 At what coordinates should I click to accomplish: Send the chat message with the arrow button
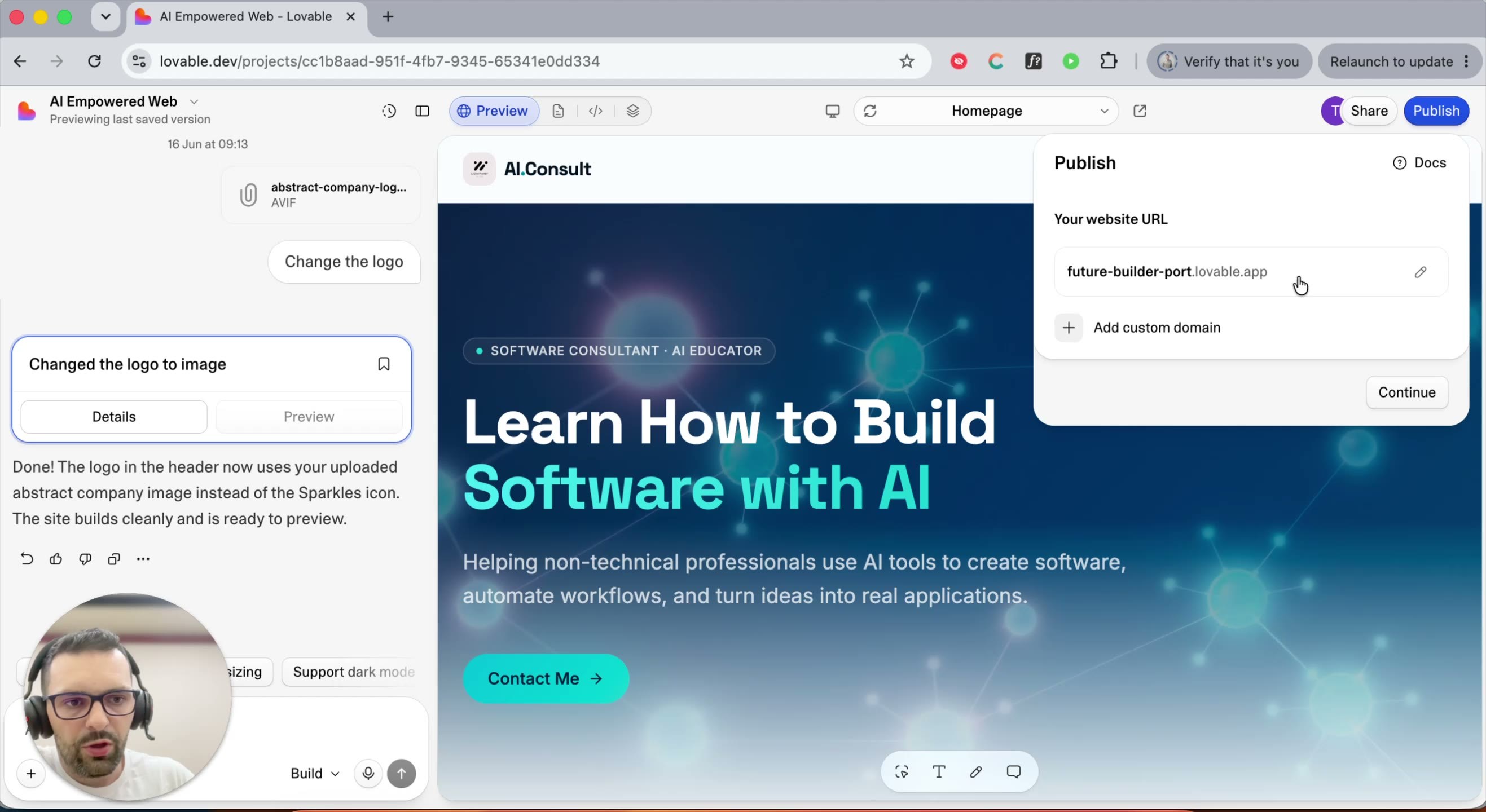pyautogui.click(x=402, y=773)
